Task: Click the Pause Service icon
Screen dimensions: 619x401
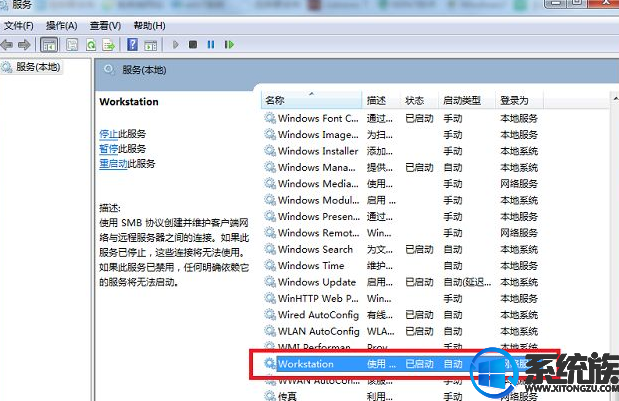Action: coord(211,44)
